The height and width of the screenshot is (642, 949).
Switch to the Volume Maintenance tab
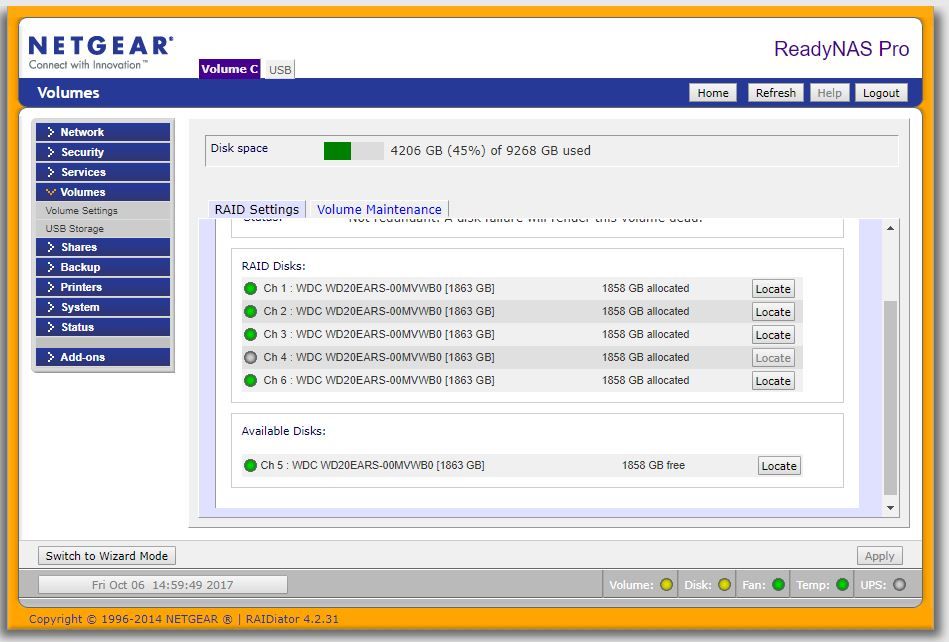tap(379, 210)
